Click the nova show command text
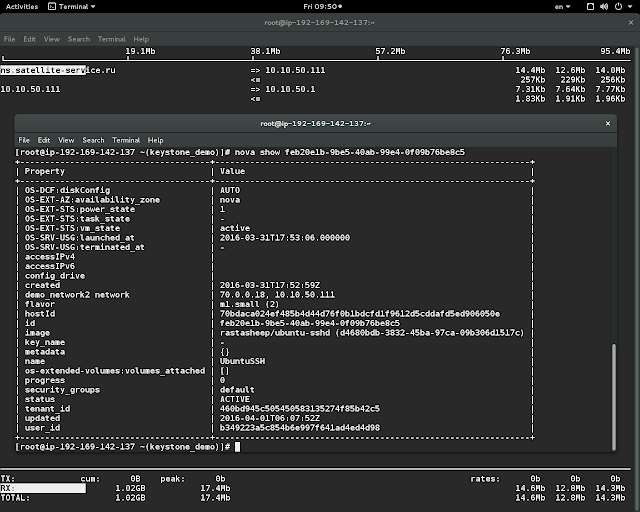 tap(349, 152)
